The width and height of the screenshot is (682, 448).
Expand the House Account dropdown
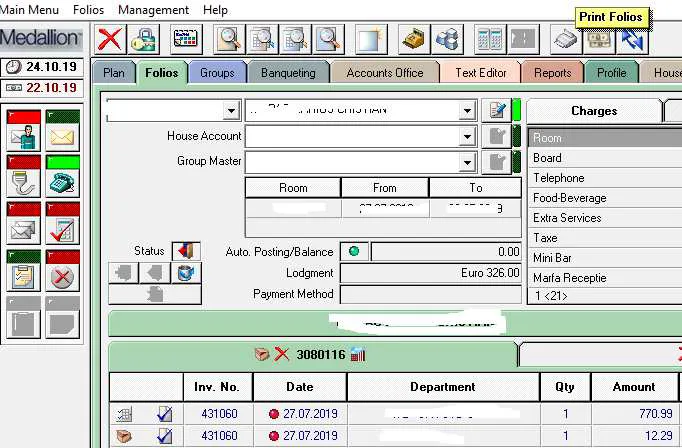(x=467, y=137)
